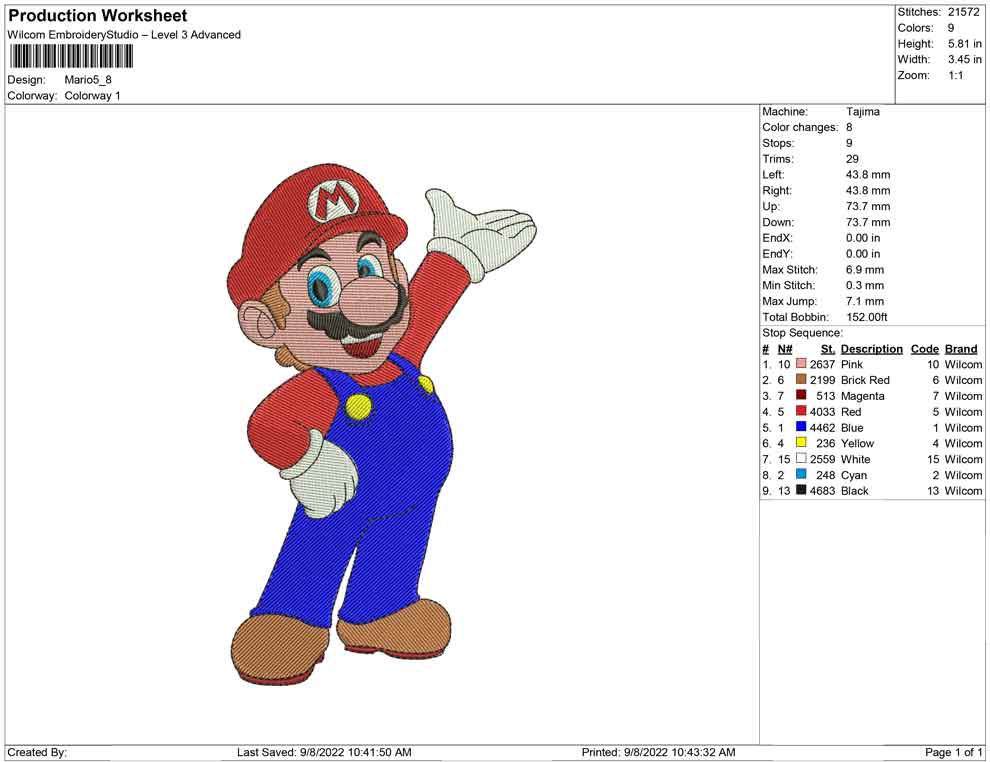This screenshot has width=990, height=762.
Task: Click the 'Stop Sequence:' label
Action: click(x=802, y=333)
